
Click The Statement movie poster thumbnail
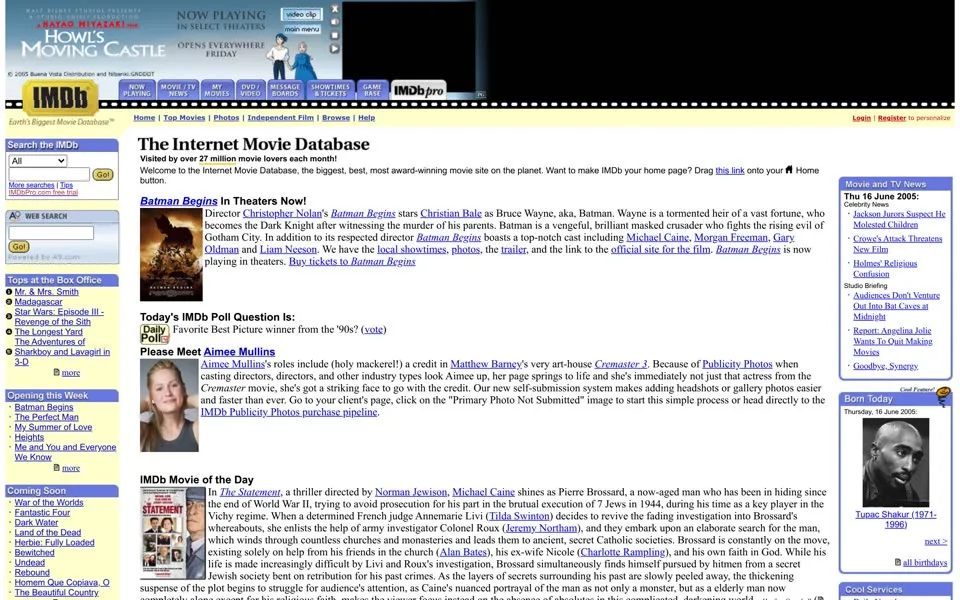click(173, 533)
